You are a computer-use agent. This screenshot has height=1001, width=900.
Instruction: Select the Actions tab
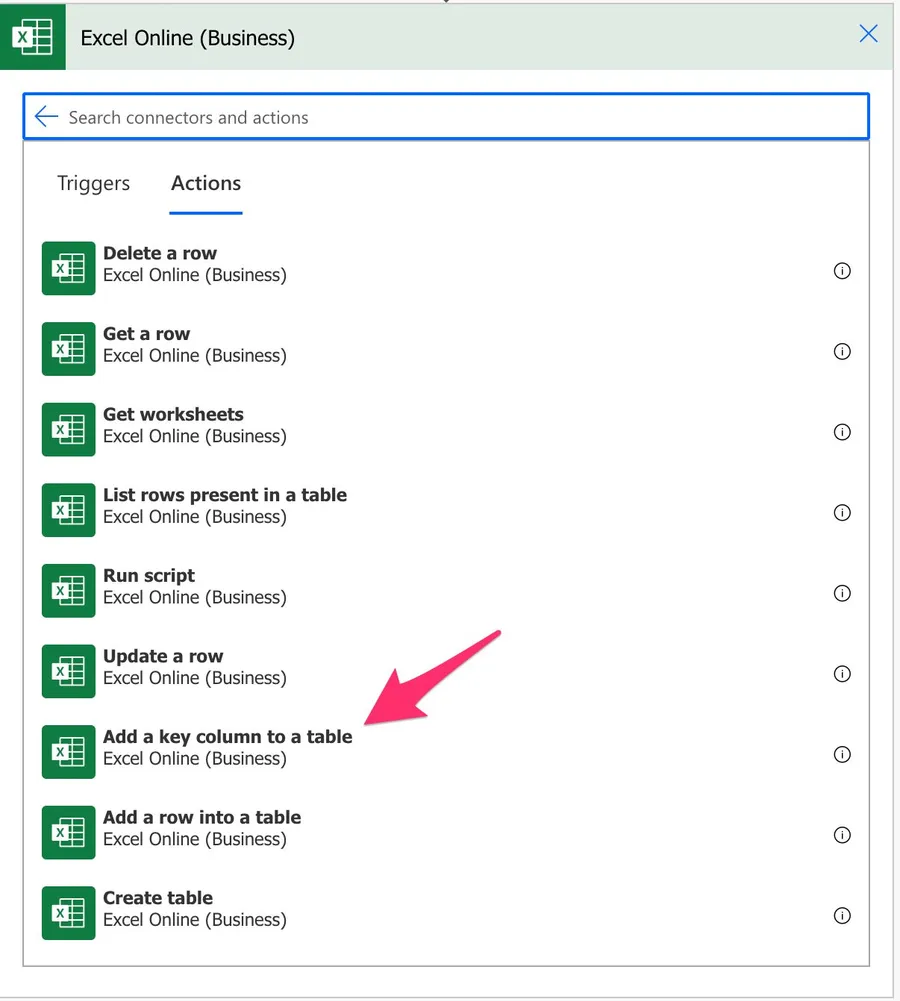click(206, 183)
